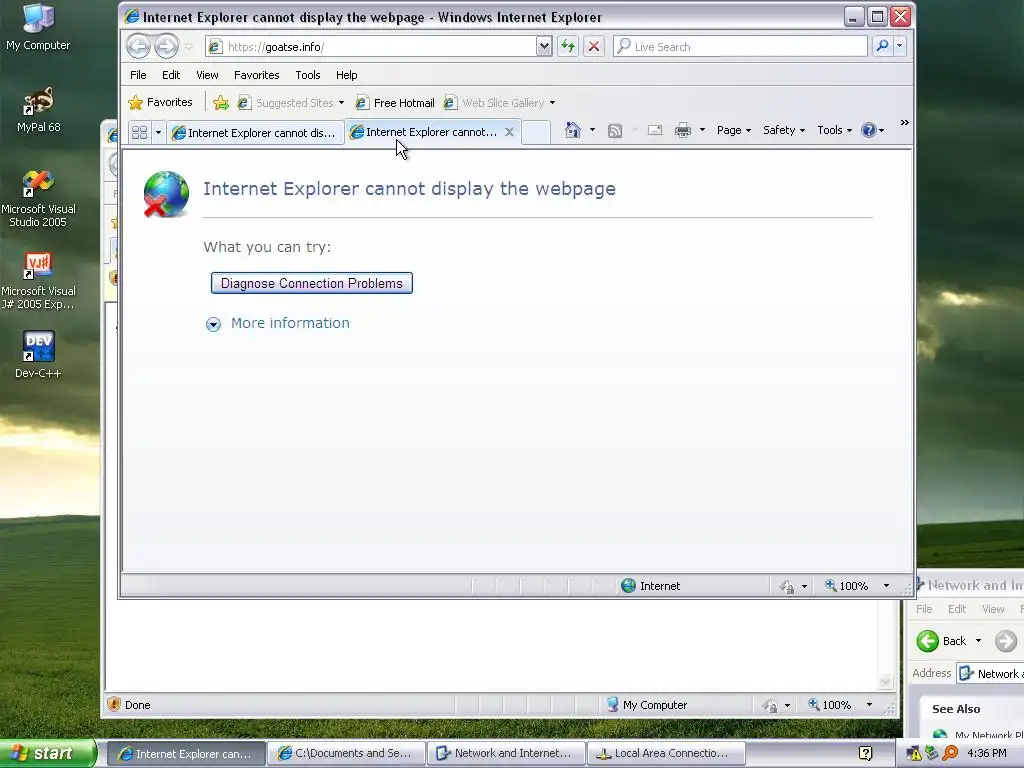This screenshot has height=768, width=1024.
Task: Open View menu
Action: click(207, 75)
